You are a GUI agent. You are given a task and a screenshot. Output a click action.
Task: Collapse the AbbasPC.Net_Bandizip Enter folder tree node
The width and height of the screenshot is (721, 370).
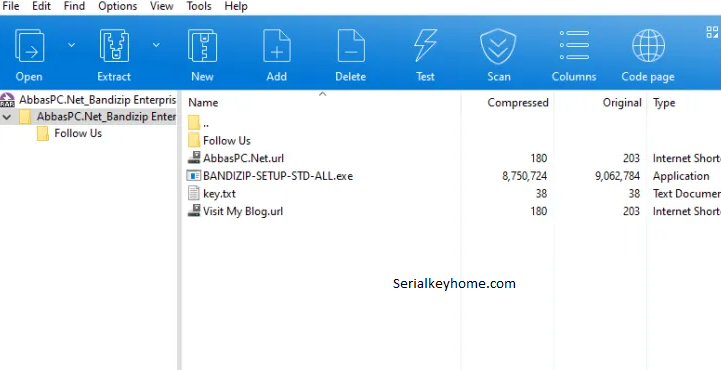point(6,117)
